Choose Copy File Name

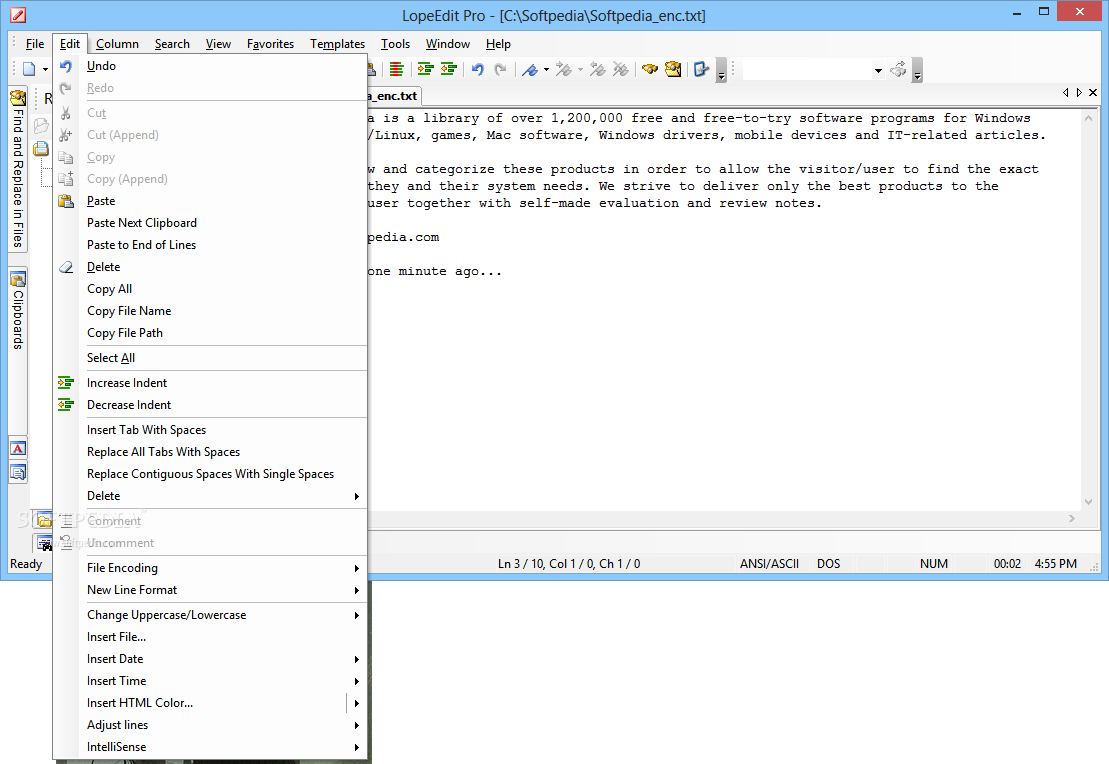coord(210,311)
